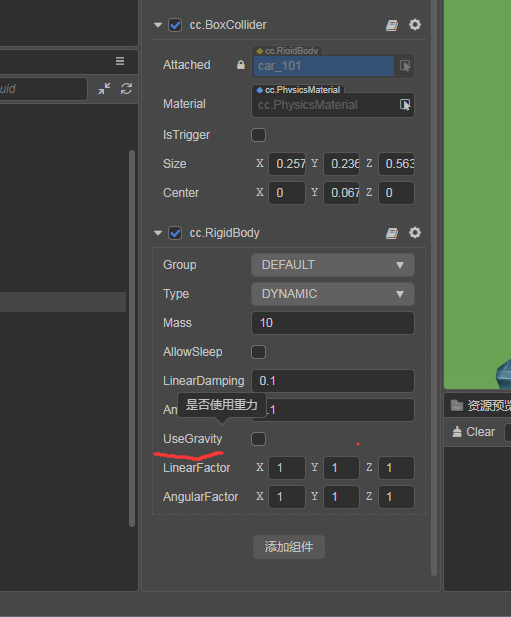The height and width of the screenshot is (617, 511).
Task: Click the Attached car_101 node picker icon
Action: (x=405, y=66)
